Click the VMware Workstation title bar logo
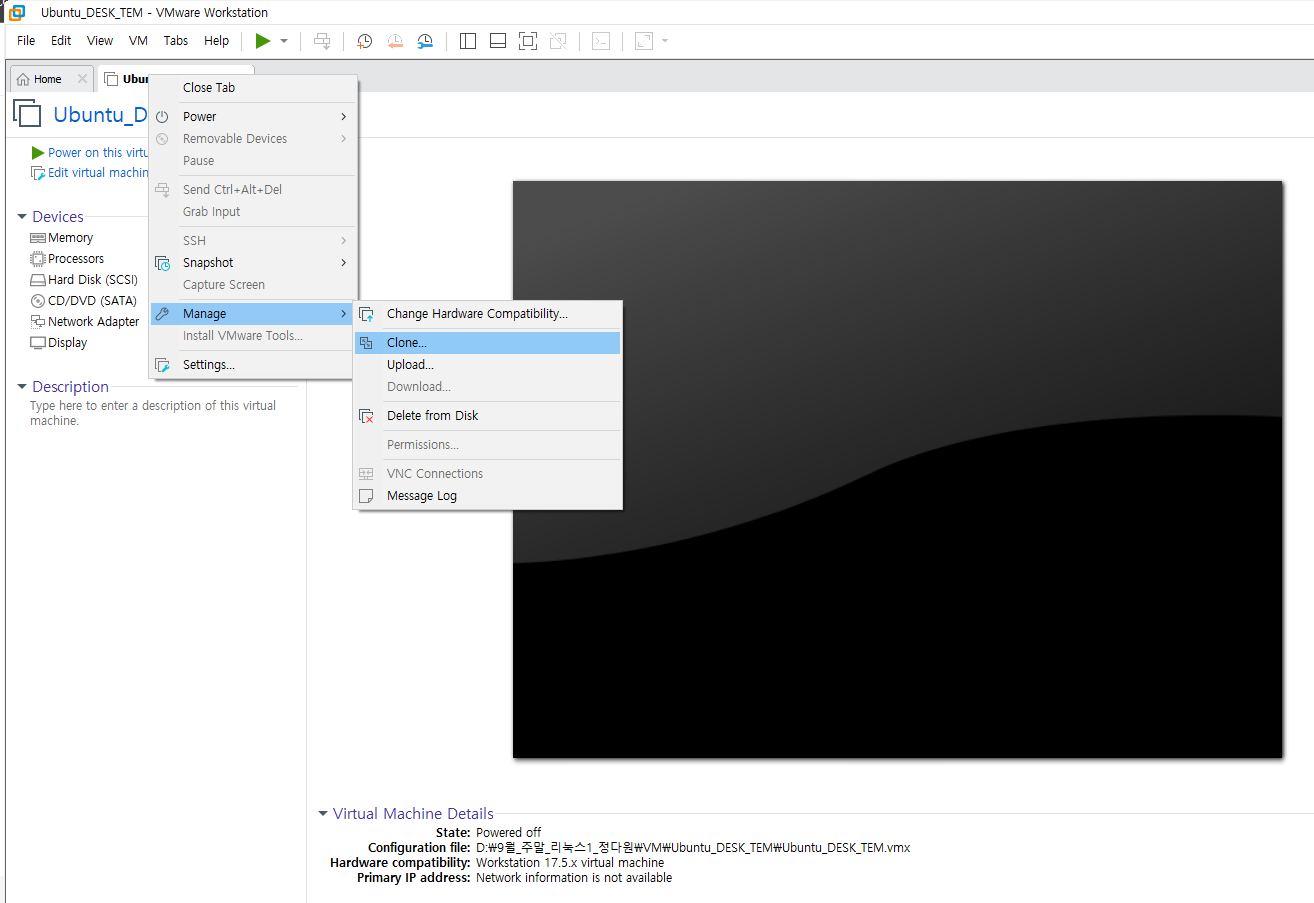The image size is (1314, 903). (x=17, y=13)
